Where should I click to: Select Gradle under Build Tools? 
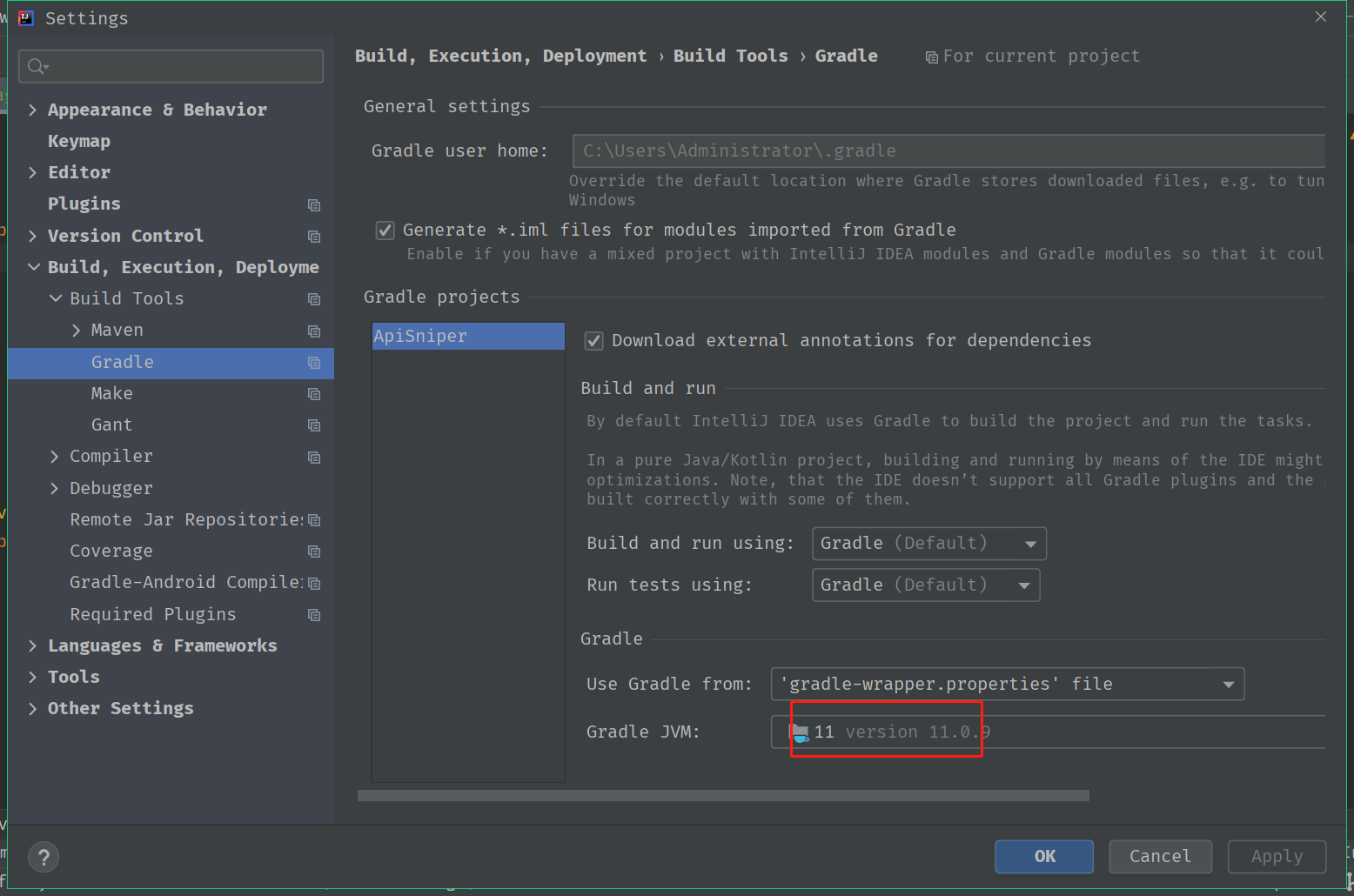pos(123,362)
